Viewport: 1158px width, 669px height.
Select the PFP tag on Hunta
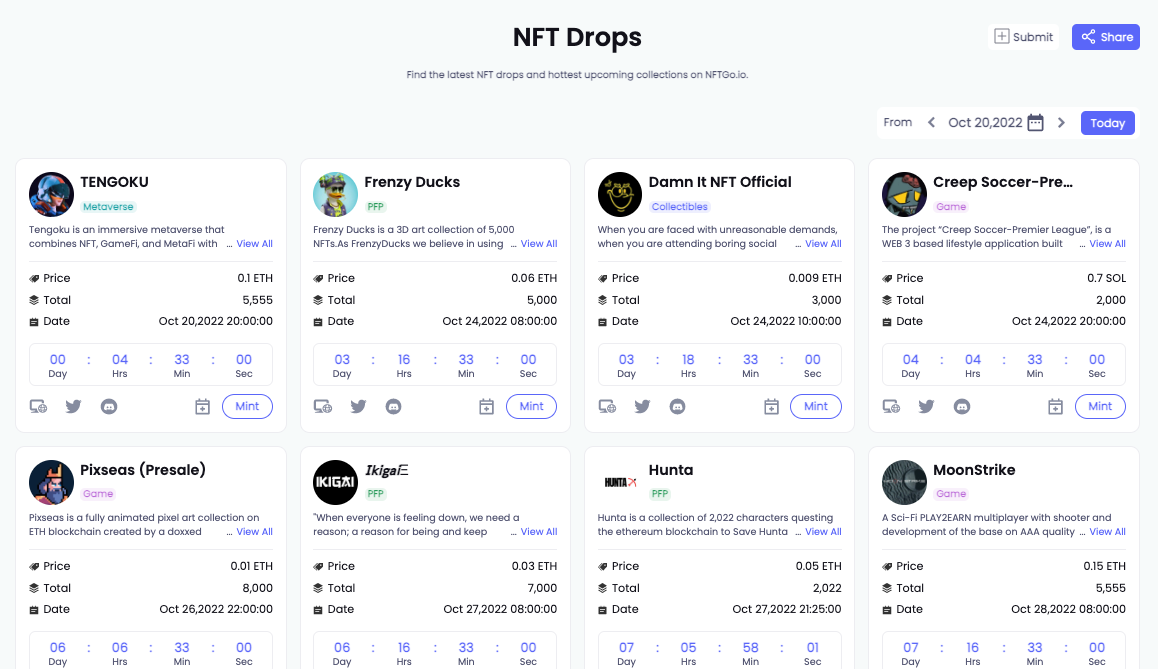[659, 494]
